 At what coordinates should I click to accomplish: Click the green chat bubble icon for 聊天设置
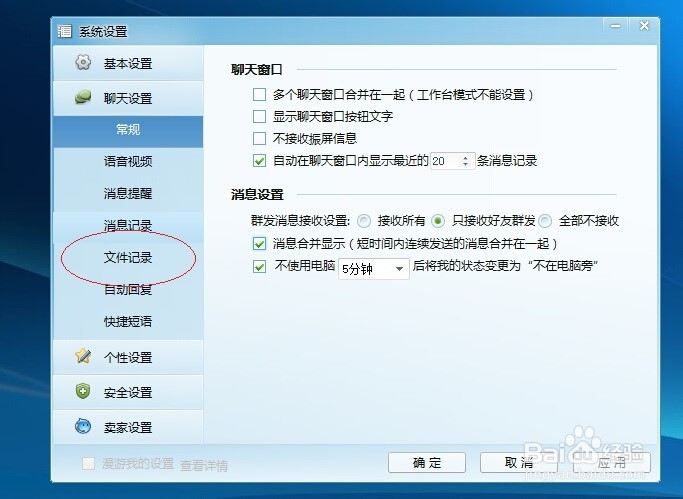click(83, 97)
